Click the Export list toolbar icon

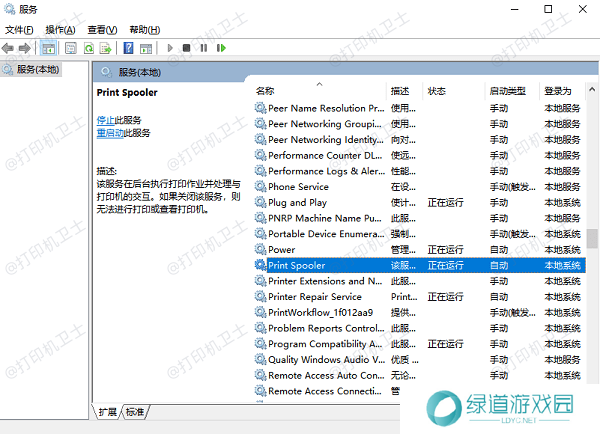[105, 48]
